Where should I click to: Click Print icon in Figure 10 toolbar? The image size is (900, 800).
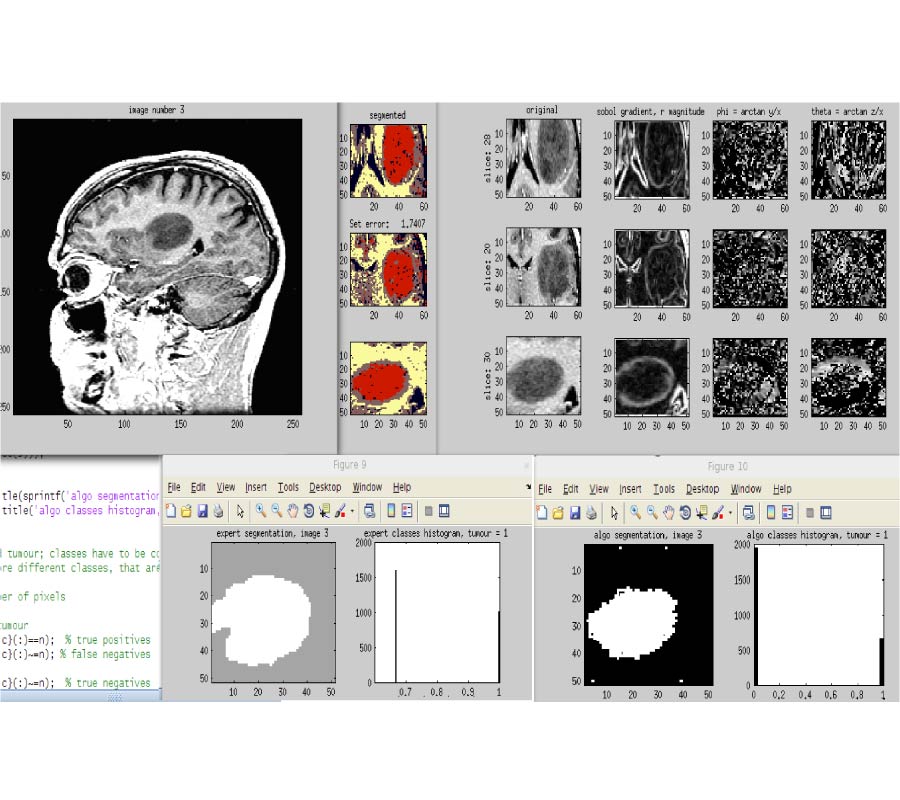point(591,511)
